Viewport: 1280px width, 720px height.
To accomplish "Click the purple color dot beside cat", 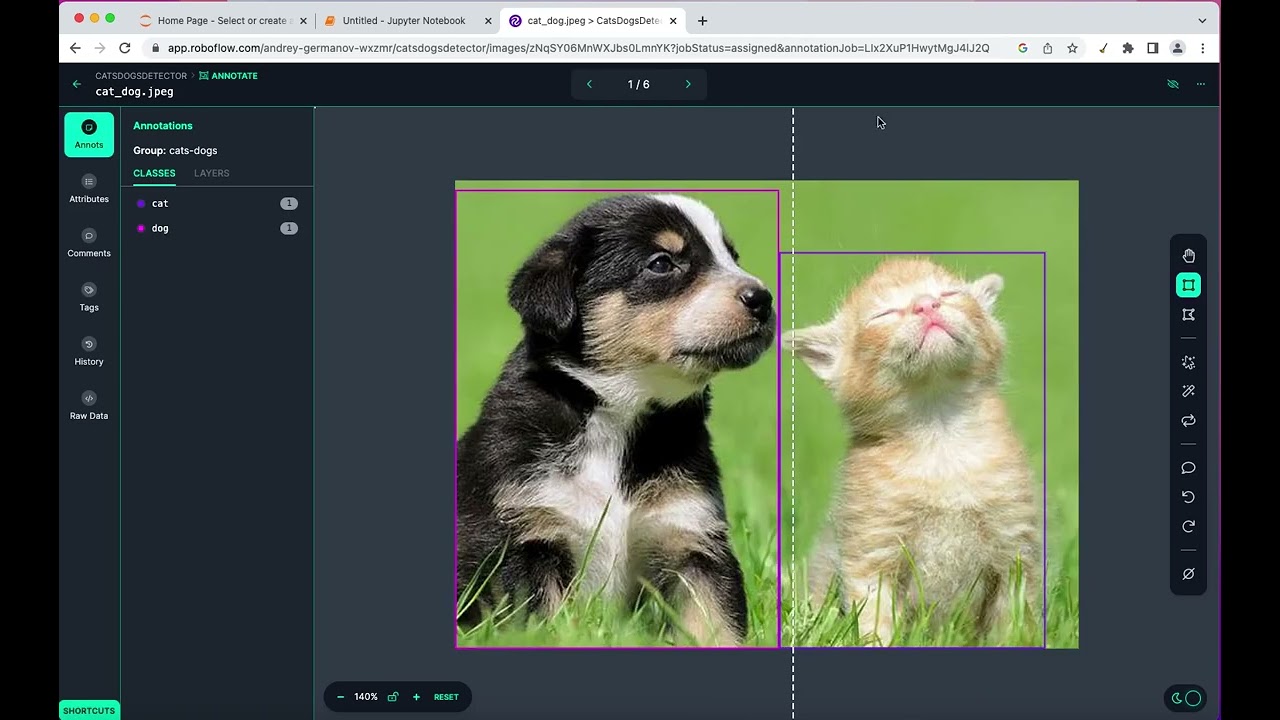I will 140,203.
